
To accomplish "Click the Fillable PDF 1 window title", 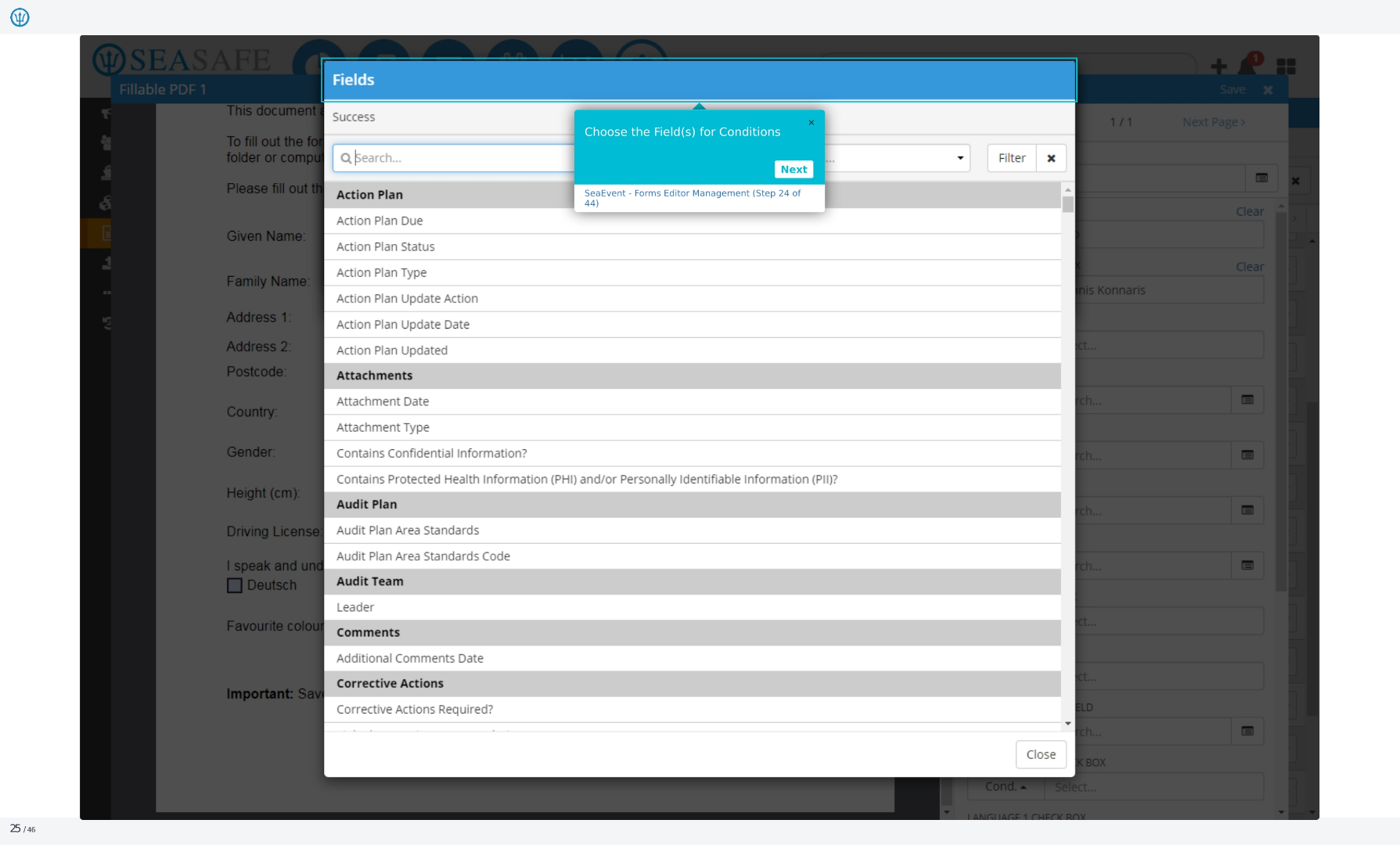I will (163, 89).
